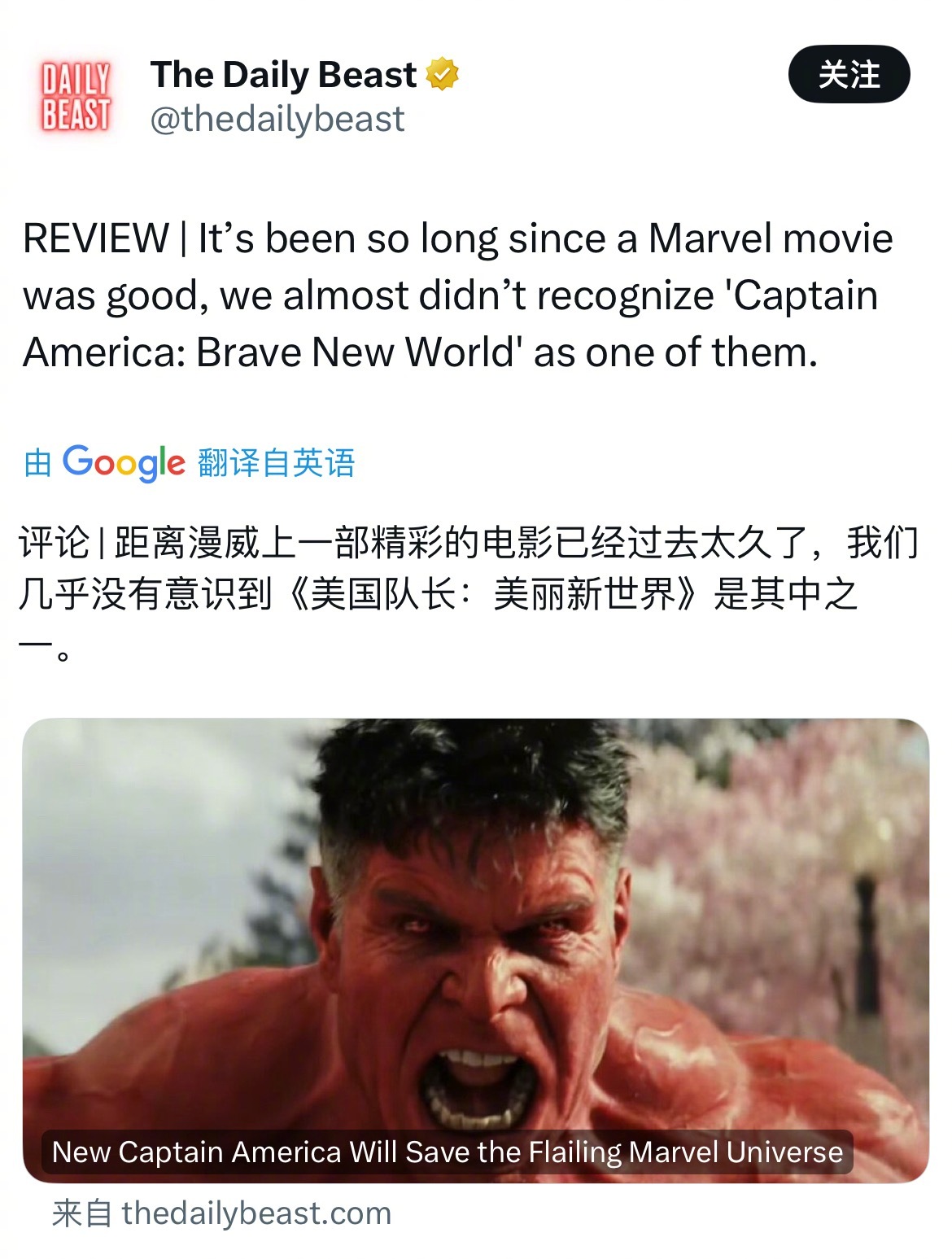Open the Red Hulk article card image
The width and height of the screenshot is (952, 1259).
(x=476, y=950)
